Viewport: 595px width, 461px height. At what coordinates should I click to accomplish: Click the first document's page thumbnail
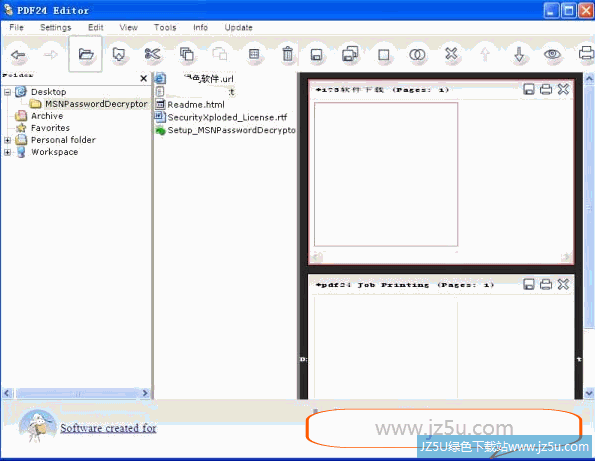[386, 174]
